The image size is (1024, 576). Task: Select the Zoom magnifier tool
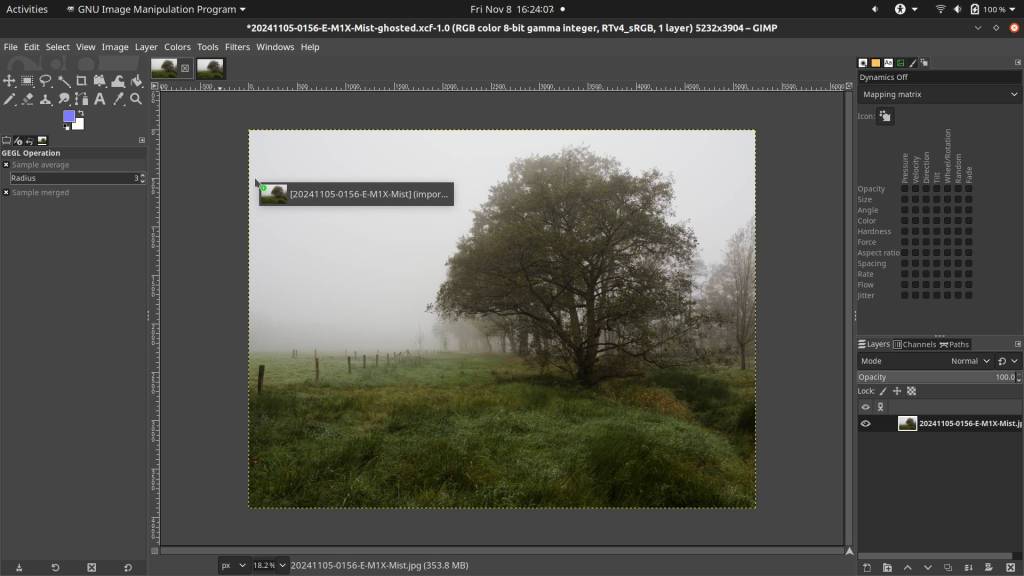point(136,99)
